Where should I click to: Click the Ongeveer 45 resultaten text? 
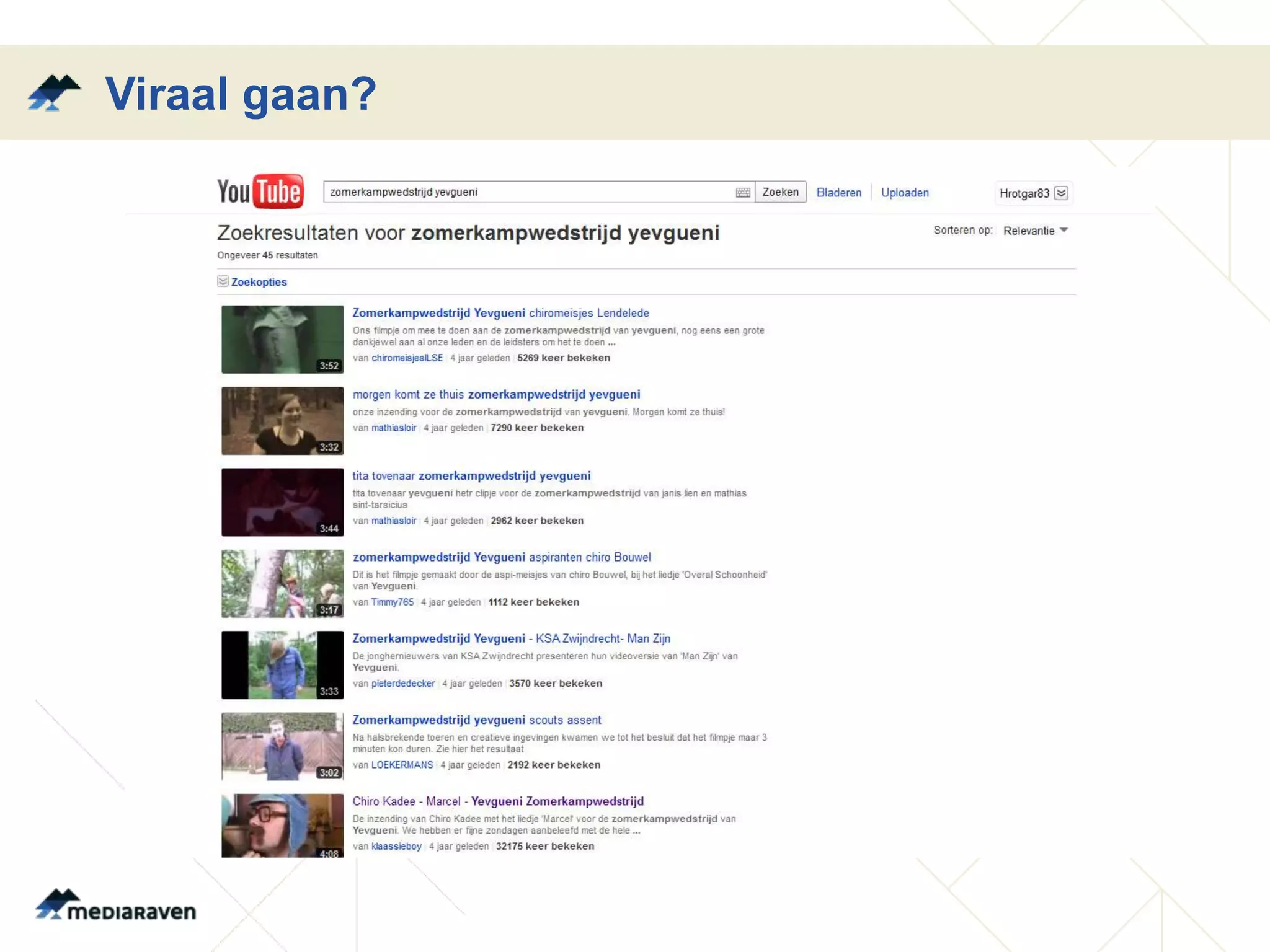267,255
